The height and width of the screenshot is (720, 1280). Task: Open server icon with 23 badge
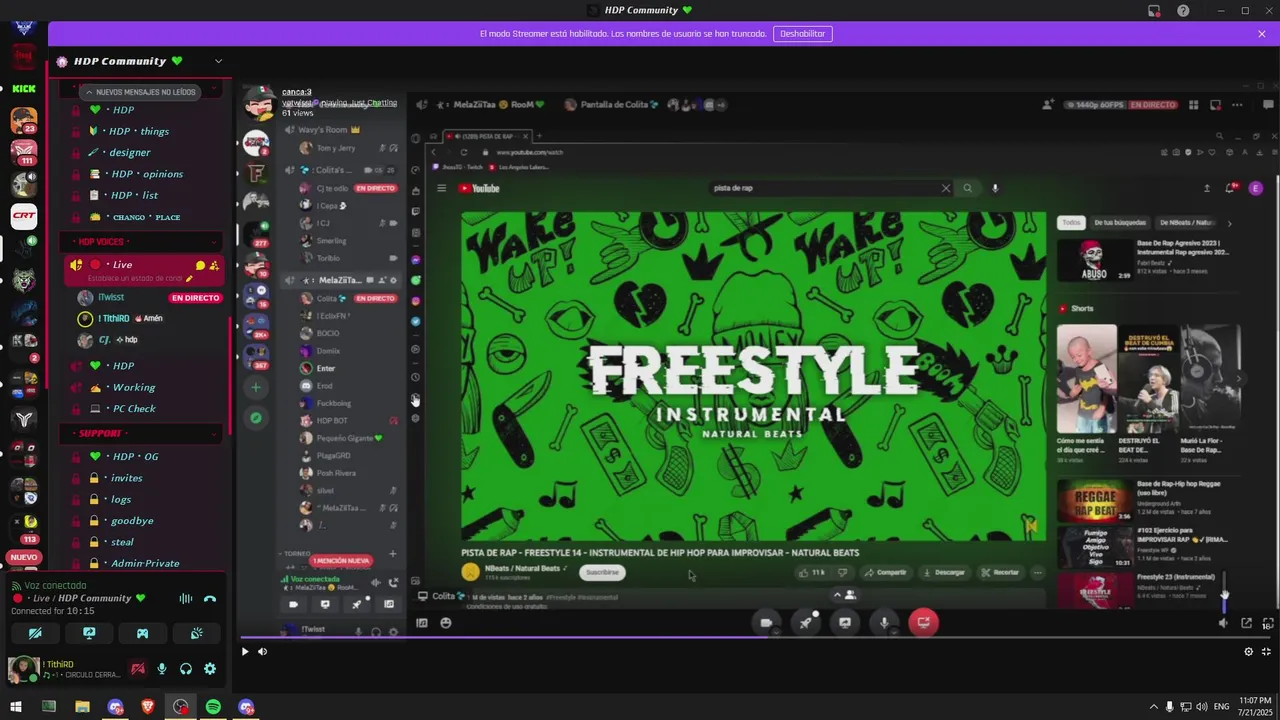[24, 120]
